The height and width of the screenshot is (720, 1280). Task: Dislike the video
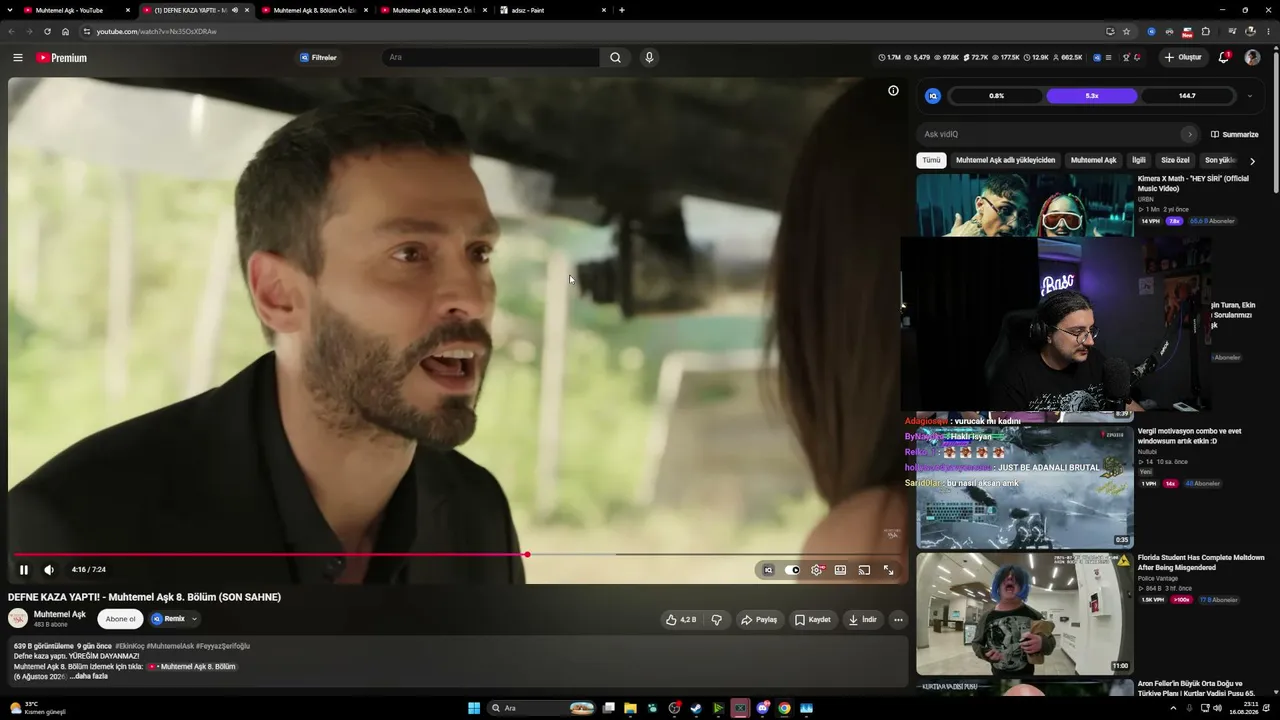point(717,620)
